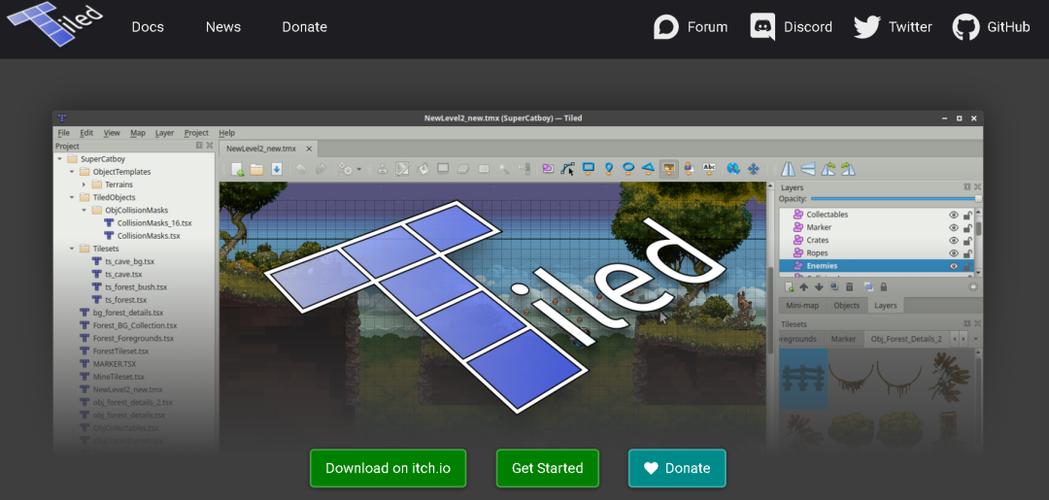Click the Rotate Left toolbar icon
Screen dimensions: 1049x500
tap(828, 169)
